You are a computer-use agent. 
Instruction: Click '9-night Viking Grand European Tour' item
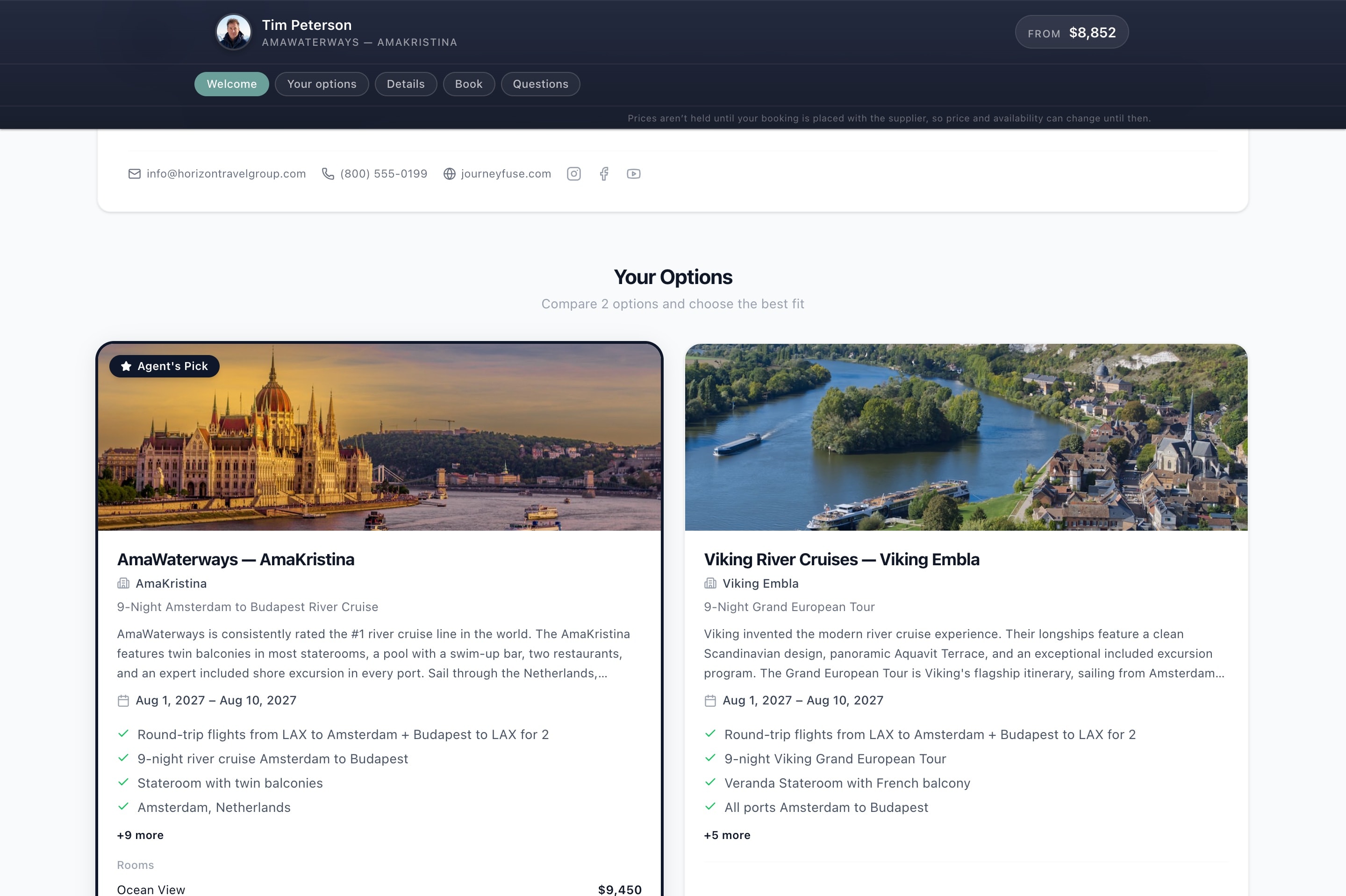tap(835, 759)
